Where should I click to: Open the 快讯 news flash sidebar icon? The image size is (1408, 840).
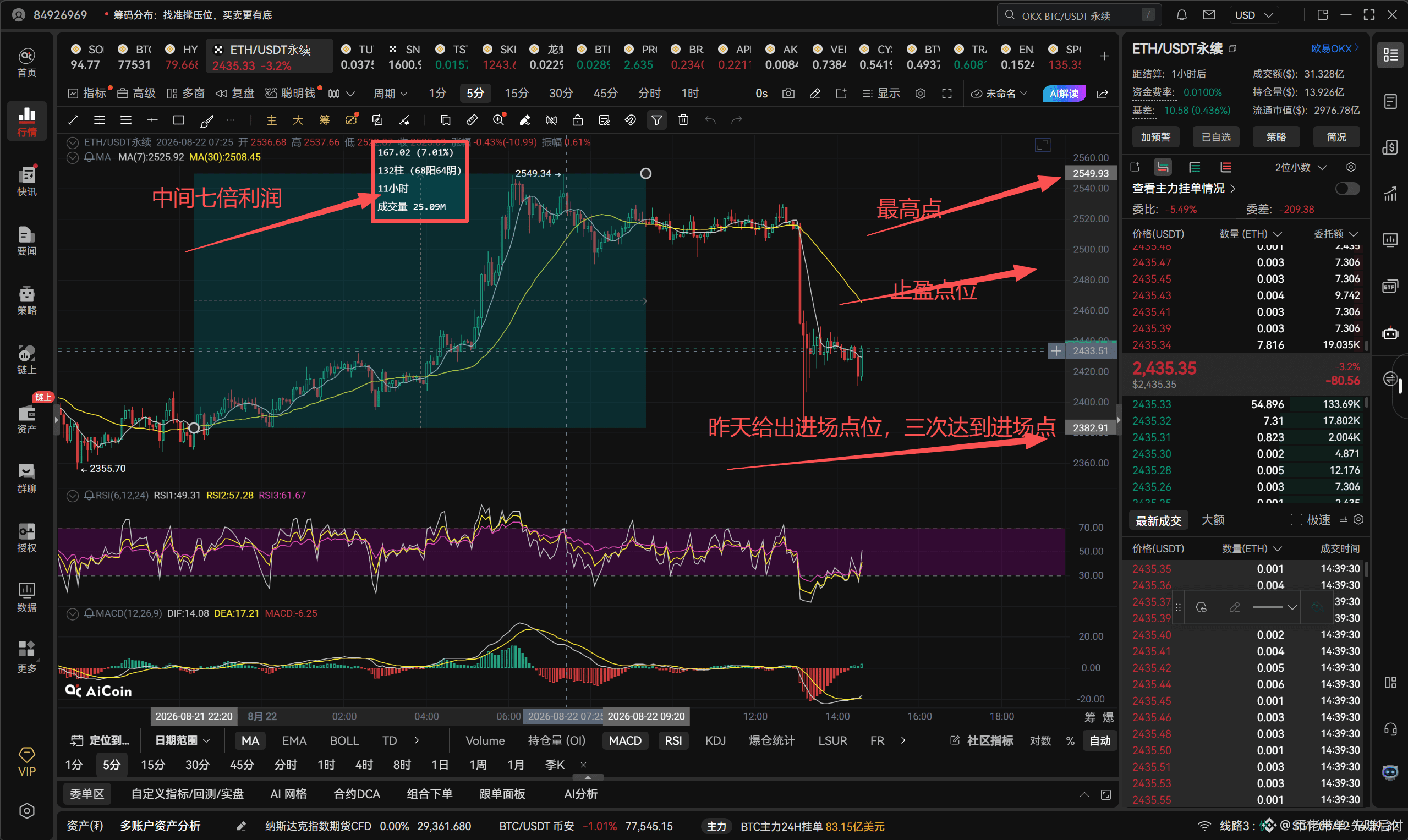point(26,181)
